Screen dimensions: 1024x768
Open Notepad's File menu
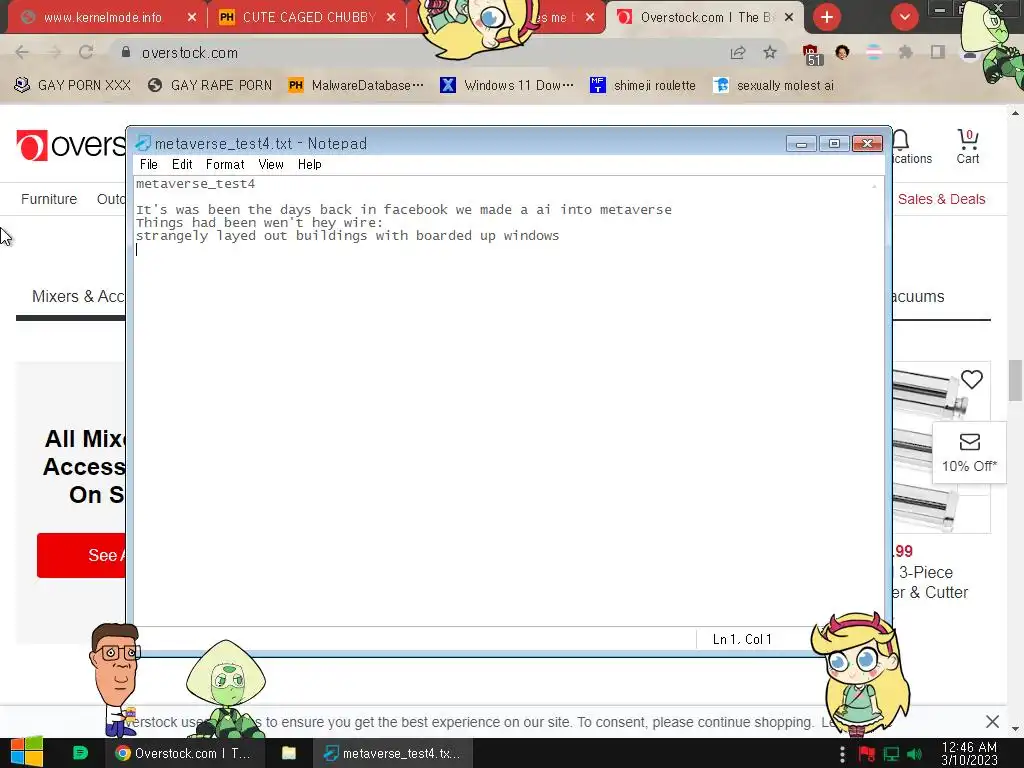149,165
